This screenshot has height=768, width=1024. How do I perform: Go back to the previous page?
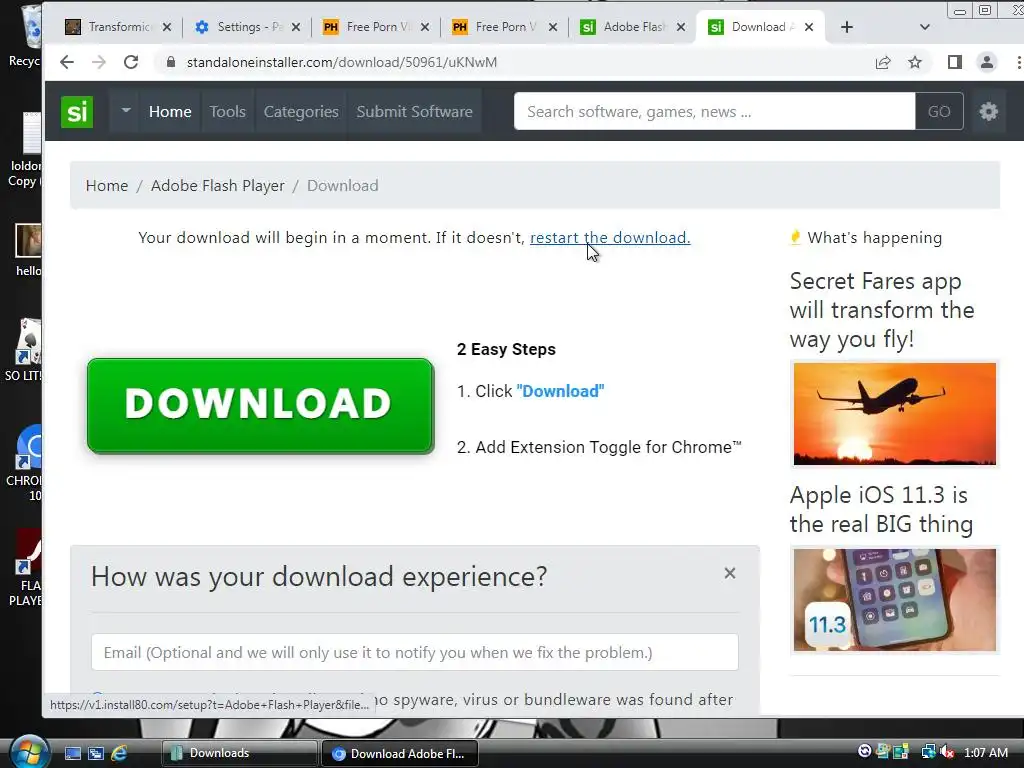(67, 62)
